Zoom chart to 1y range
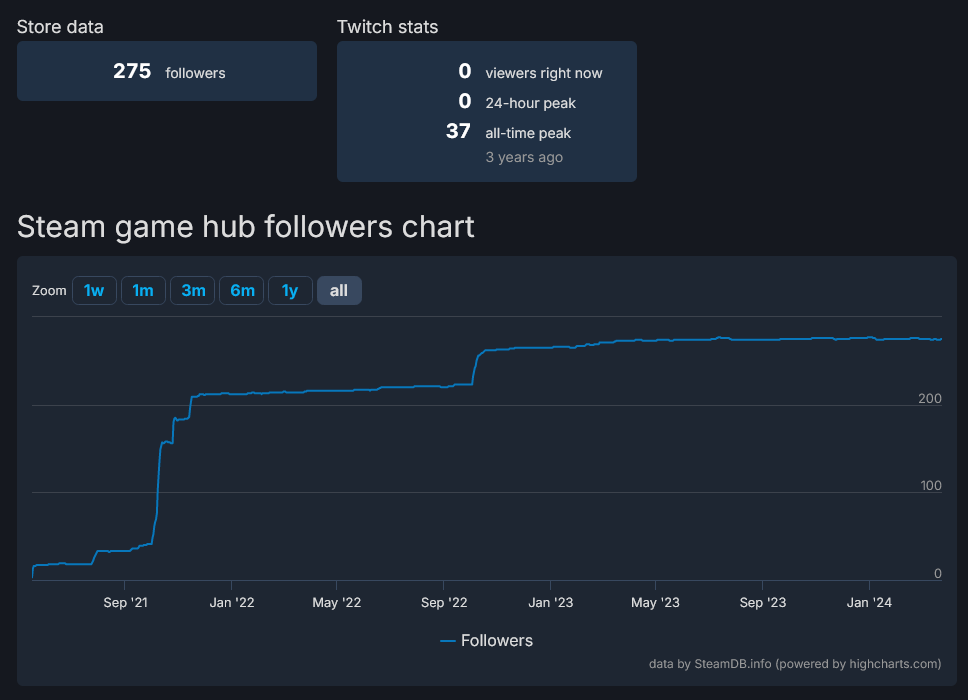Viewport: 968px width, 700px height. pyautogui.click(x=290, y=290)
